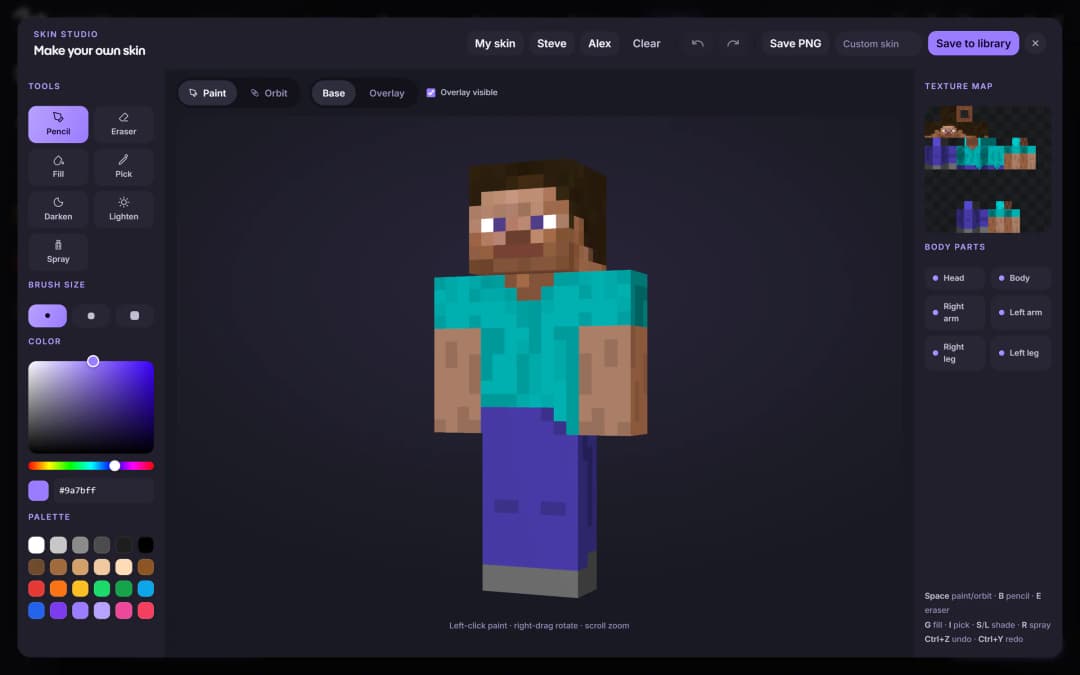Set the largest brush size
Viewport: 1080px width, 675px height.
[x=134, y=315]
